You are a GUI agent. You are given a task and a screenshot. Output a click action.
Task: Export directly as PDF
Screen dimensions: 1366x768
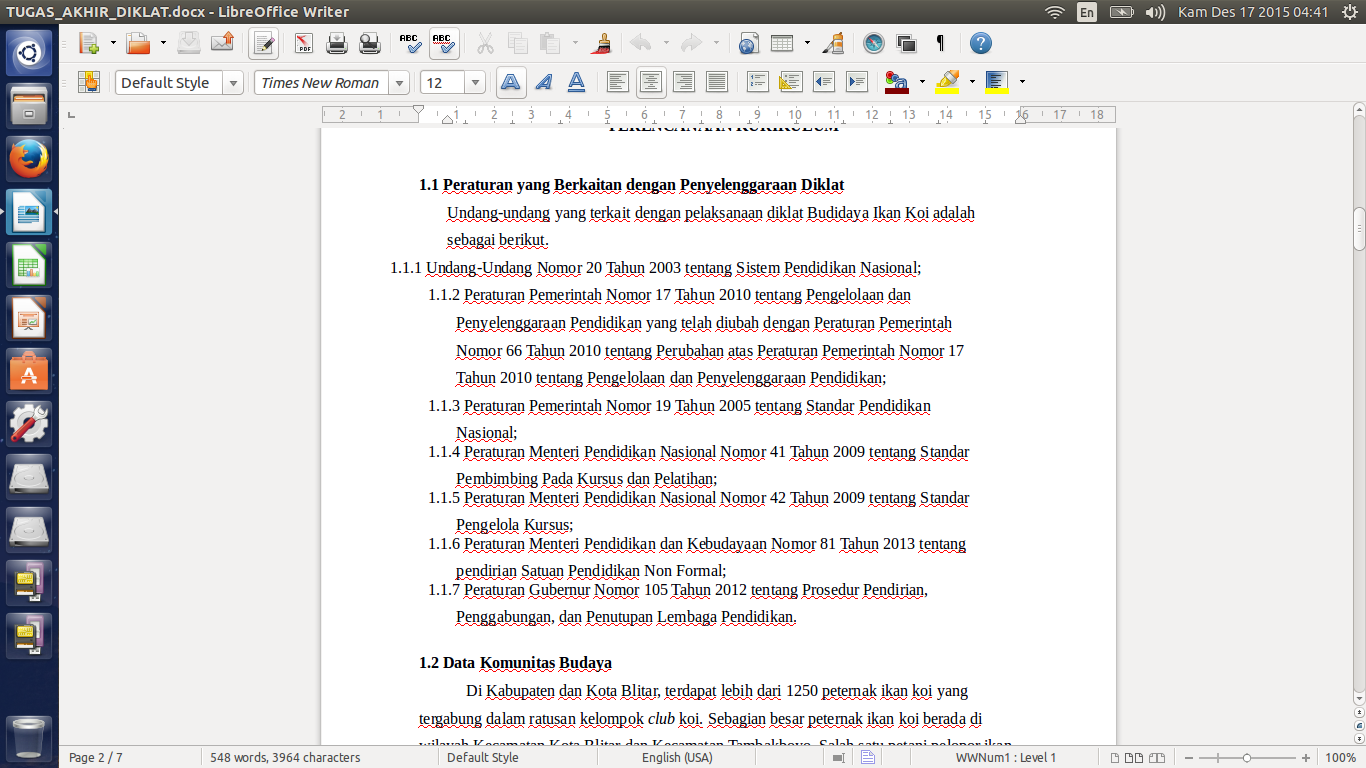(x=304, y=43)
